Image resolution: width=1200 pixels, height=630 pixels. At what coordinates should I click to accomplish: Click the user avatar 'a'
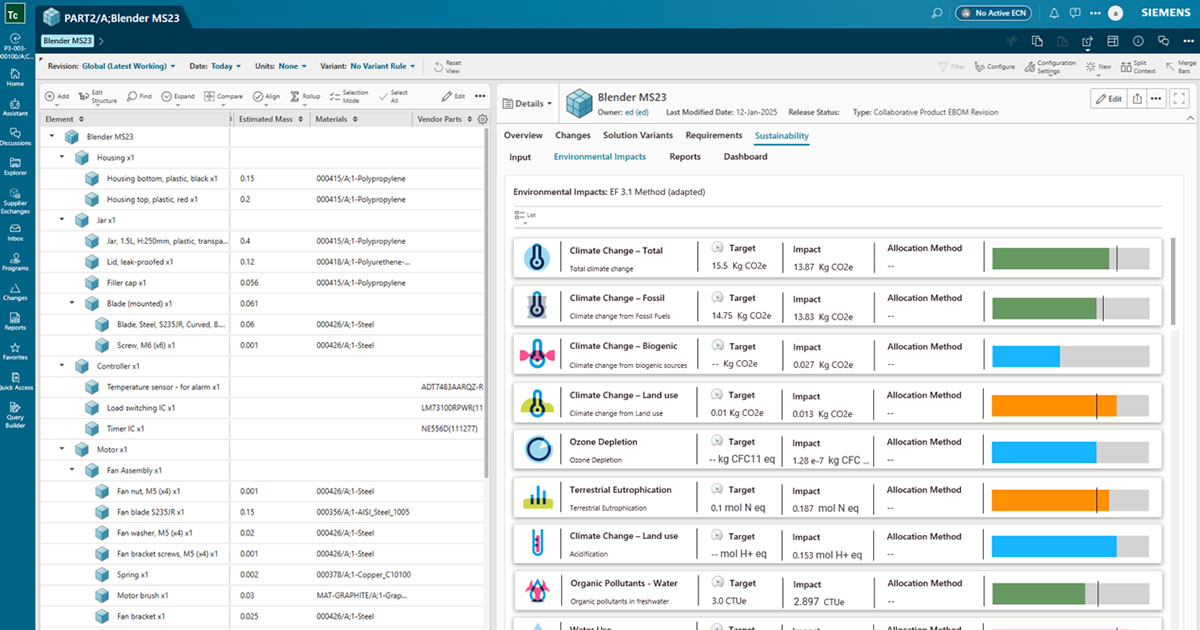(1115, 13)
